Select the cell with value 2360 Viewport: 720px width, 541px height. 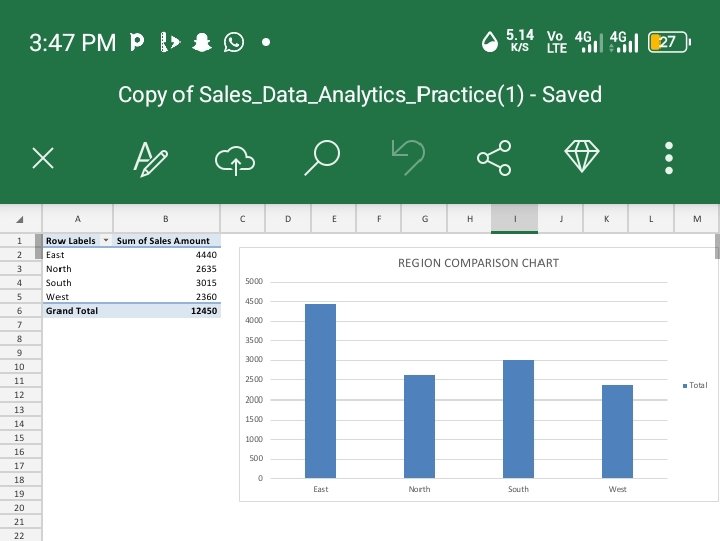(166, 297)
